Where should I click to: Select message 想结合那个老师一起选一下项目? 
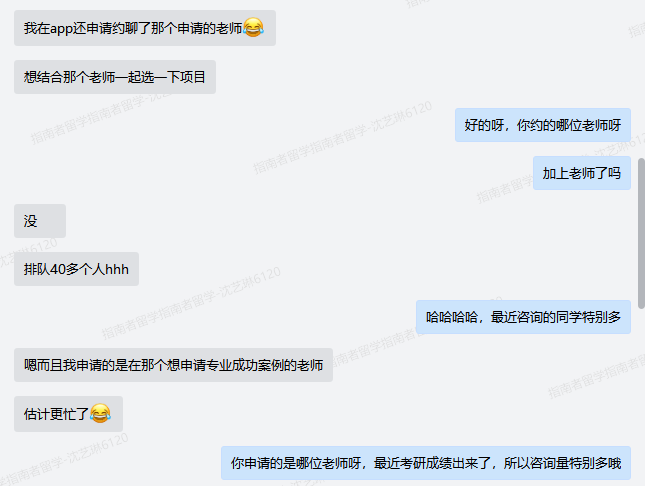(x=115, y=77)
